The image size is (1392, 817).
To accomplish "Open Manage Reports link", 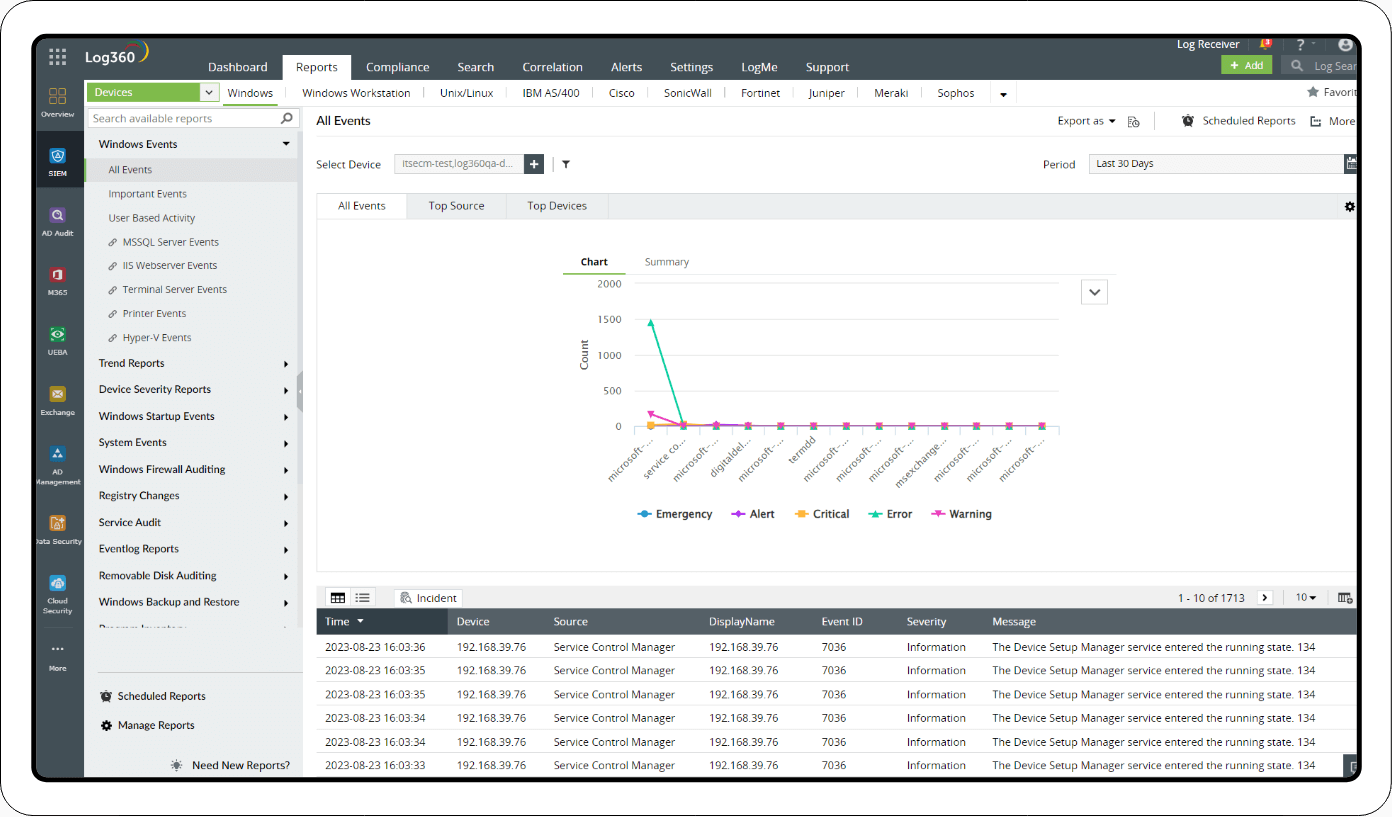I will click(x=147, y=726).
